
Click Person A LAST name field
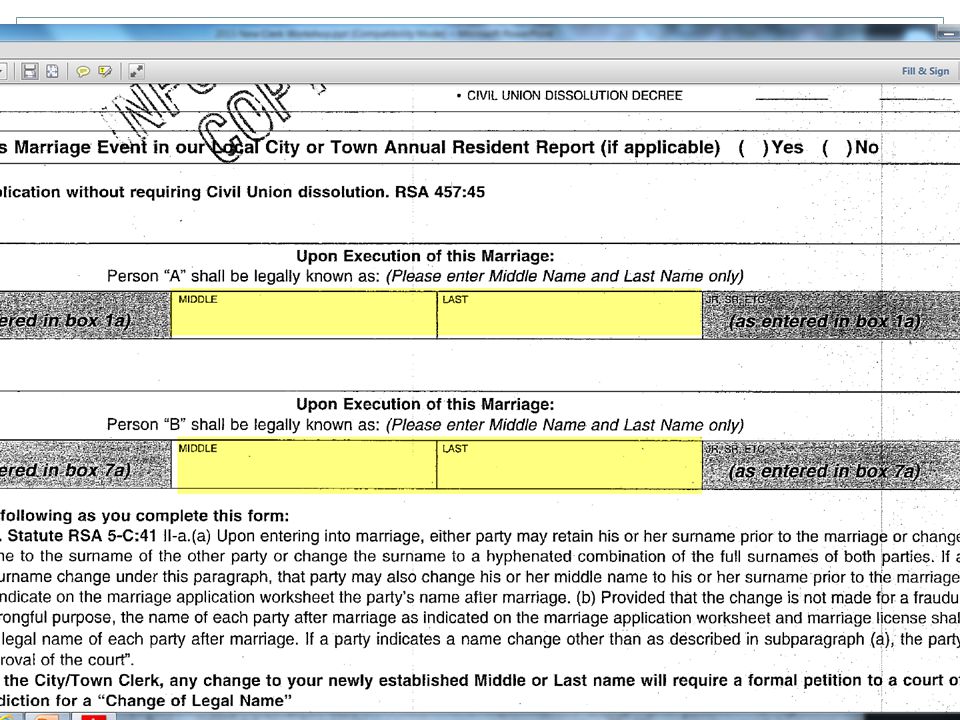(x=570, y=315)
